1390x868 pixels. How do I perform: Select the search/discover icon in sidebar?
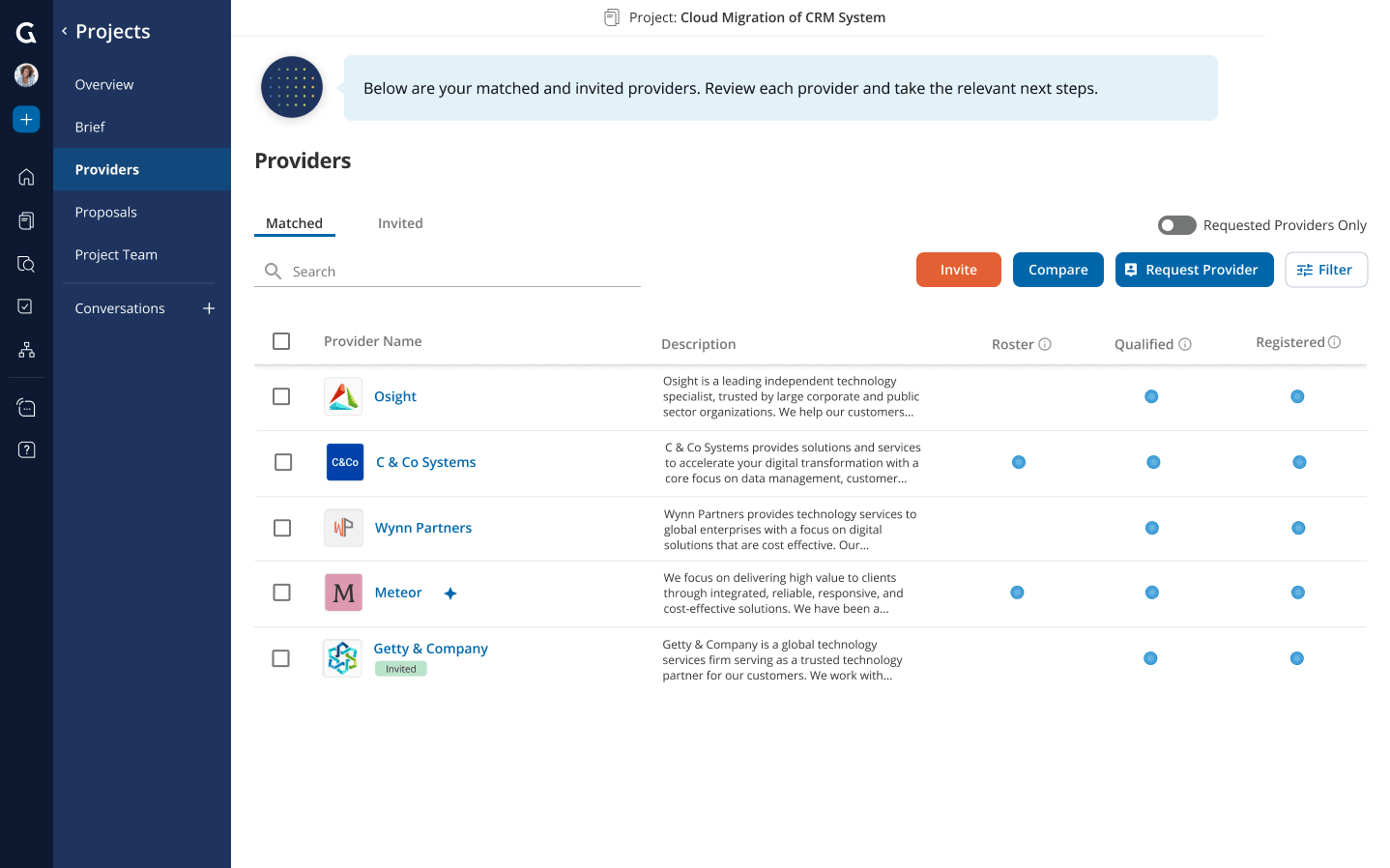click(x=26, y=264)
